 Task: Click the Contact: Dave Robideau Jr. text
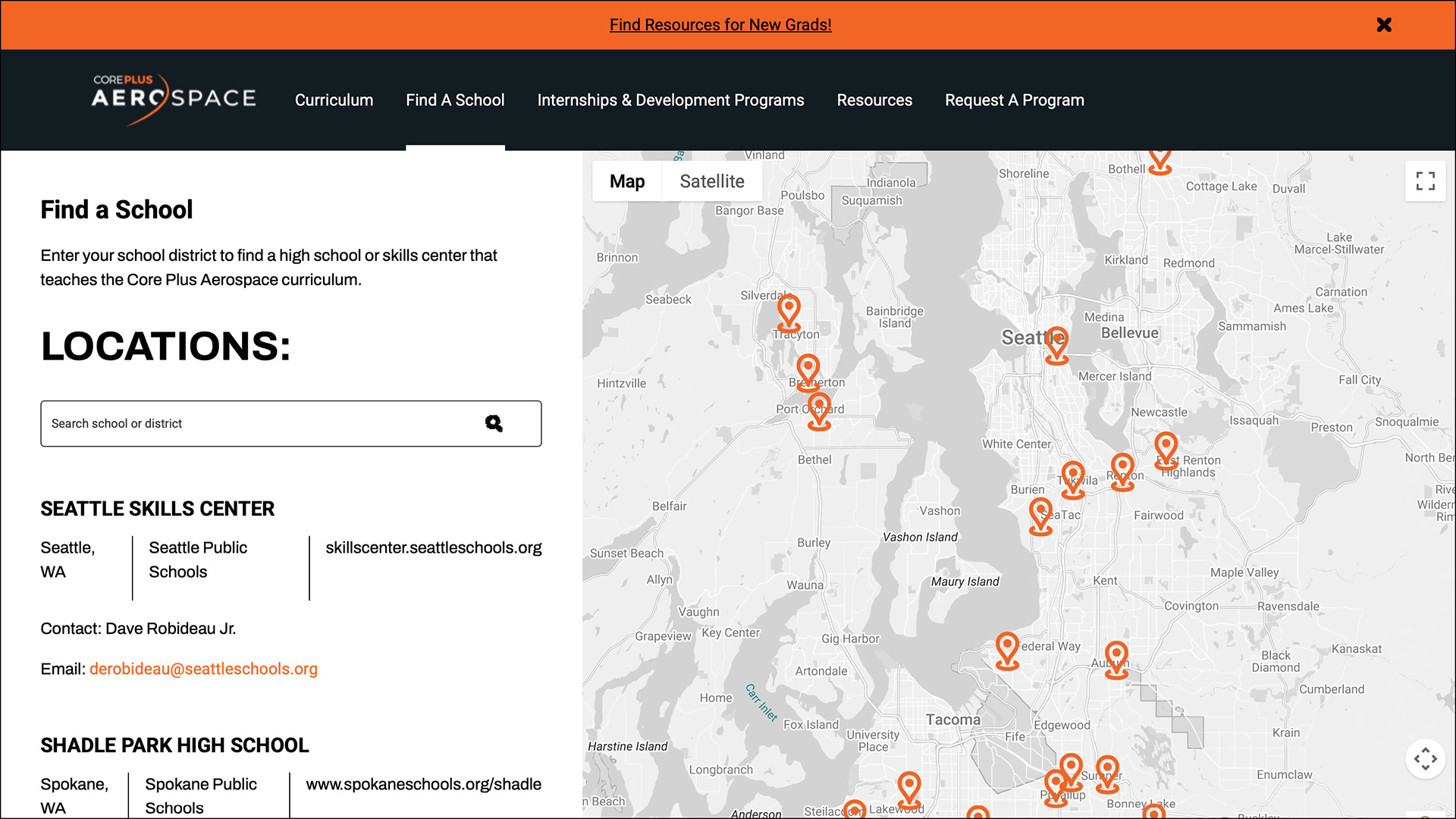(138, 629)
